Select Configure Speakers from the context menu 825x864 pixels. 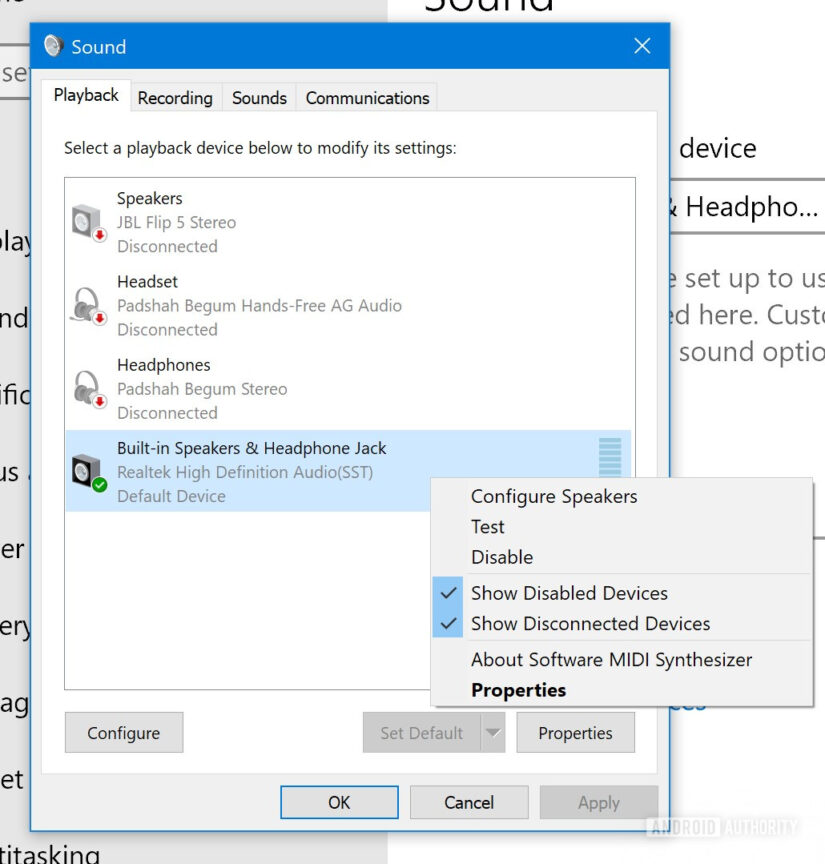[x=553, y=496]
